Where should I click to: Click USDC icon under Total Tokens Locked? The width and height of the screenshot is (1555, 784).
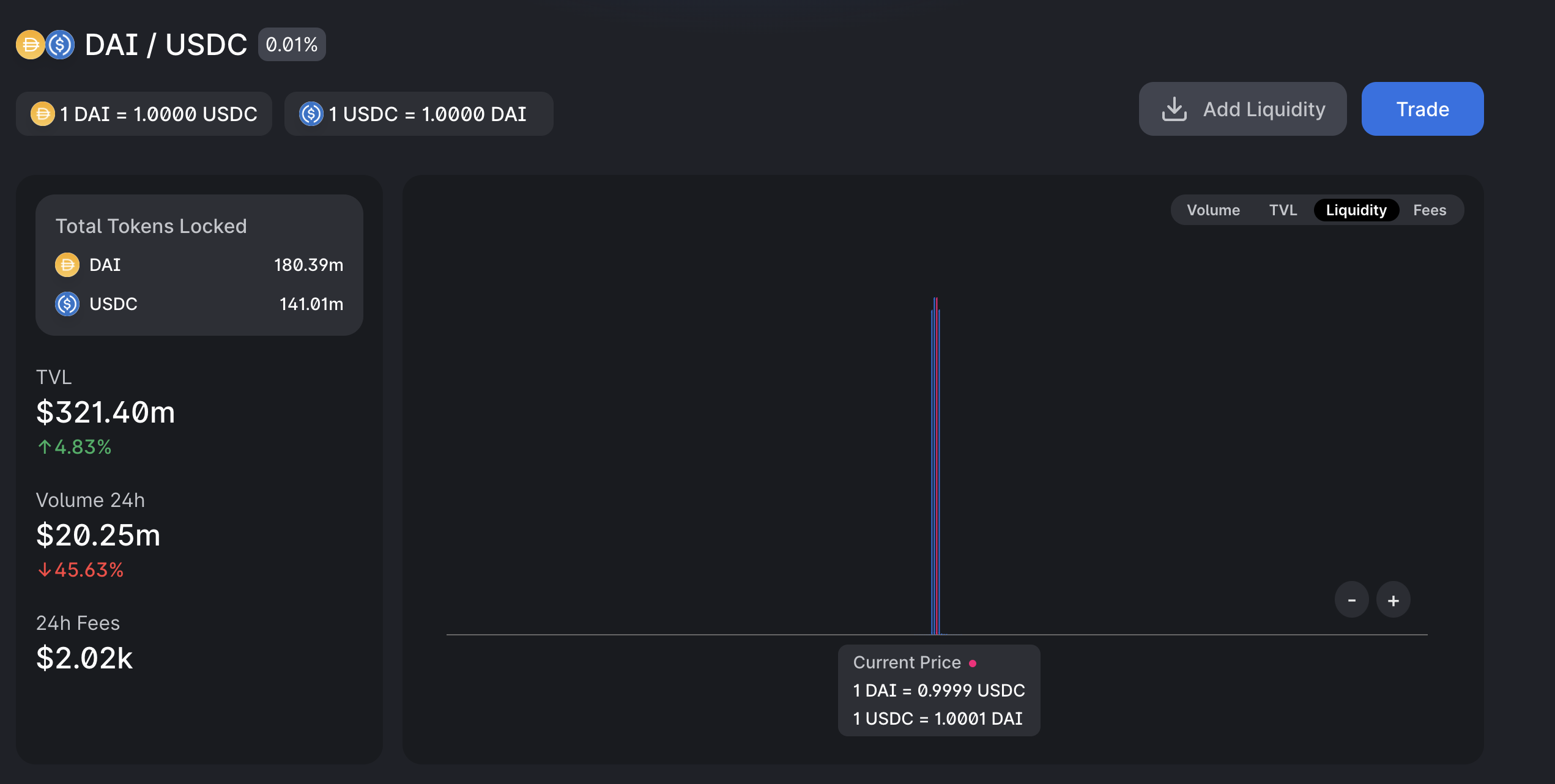[x=67, y=304]
